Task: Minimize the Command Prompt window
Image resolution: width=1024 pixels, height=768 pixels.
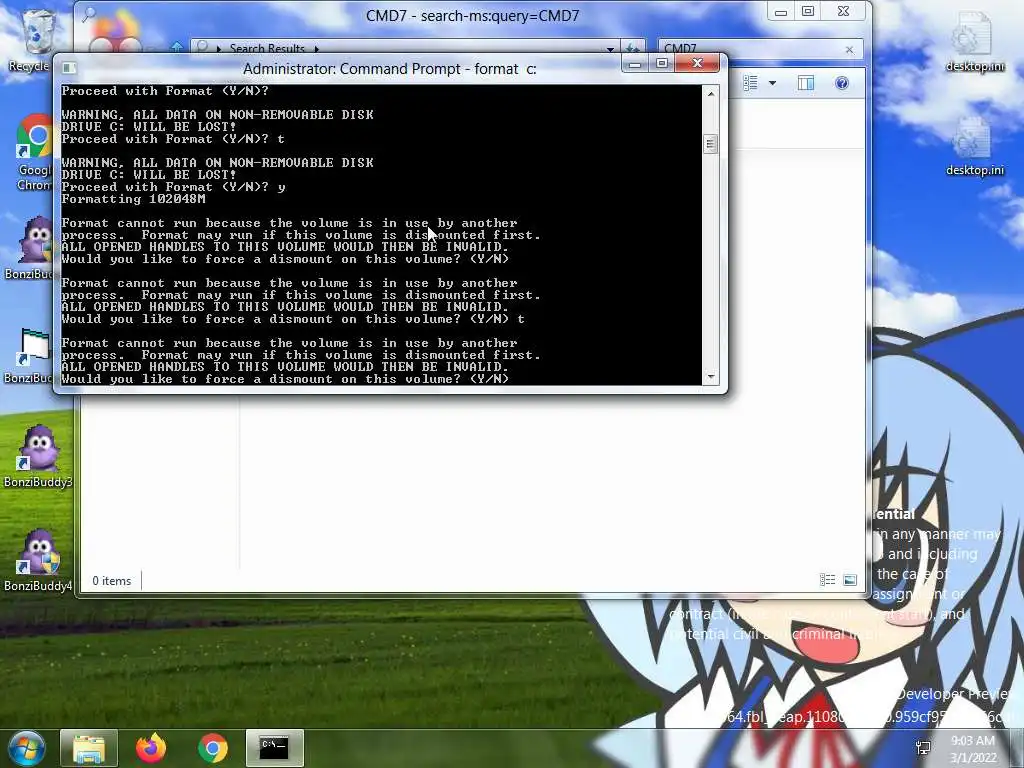Action: (x=634, y=63)
